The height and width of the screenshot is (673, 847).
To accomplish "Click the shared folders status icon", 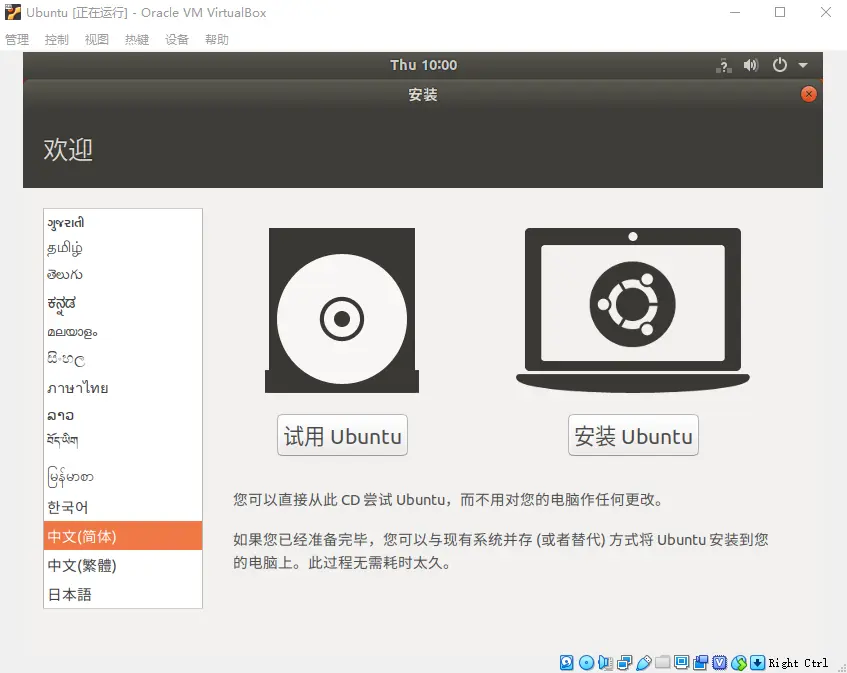I will [x=663, y=662].
